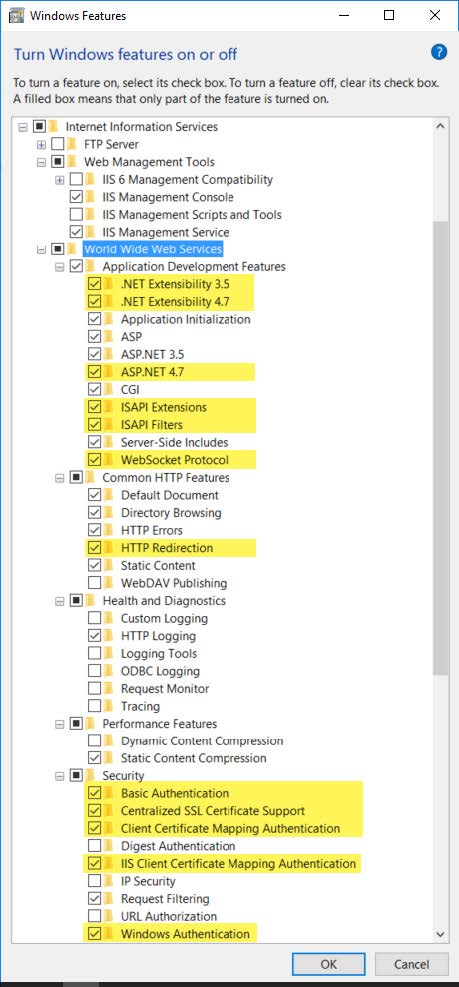Select the ODBC Logging label

160,672
